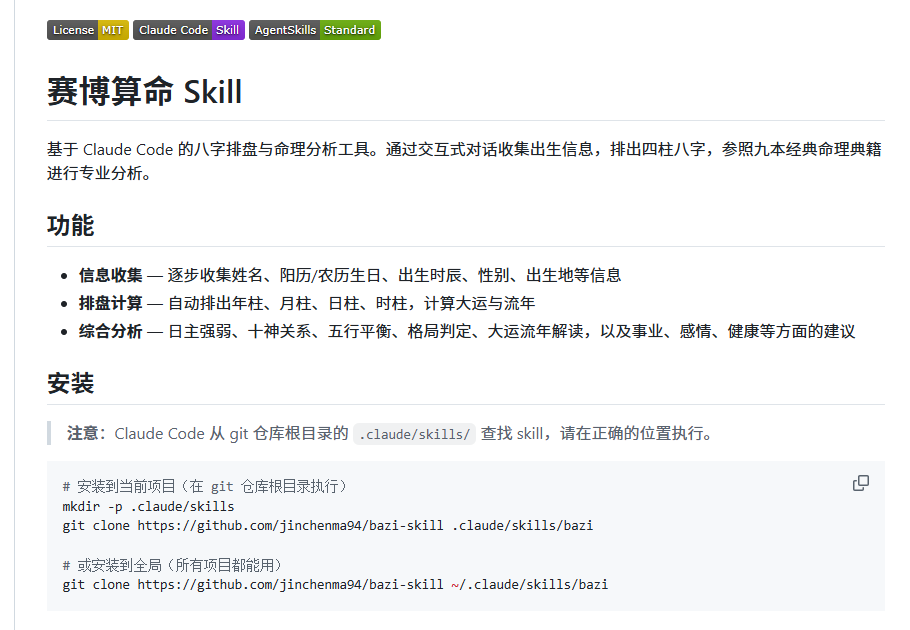
Task: Click the 综合分析 bullet item
Action: [x=467, y=332]
